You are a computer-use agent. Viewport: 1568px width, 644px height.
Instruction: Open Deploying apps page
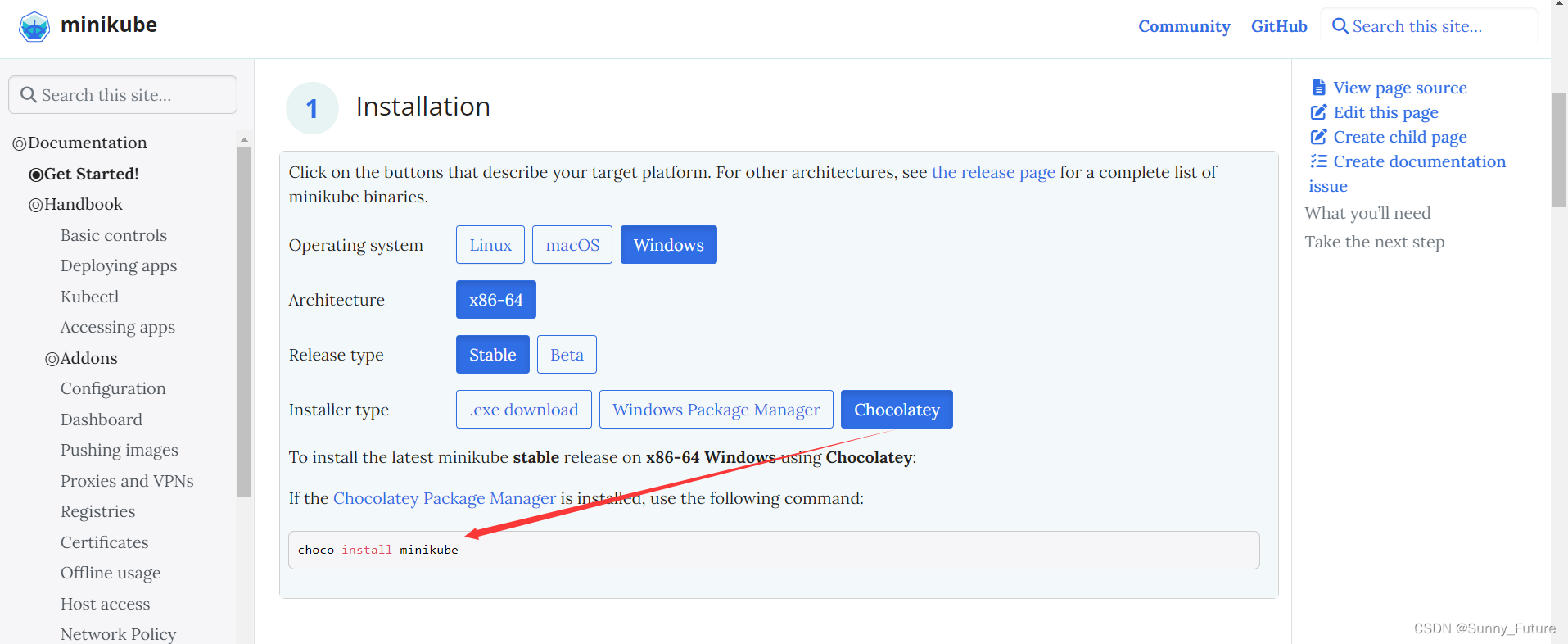click(x=119, y=265)
